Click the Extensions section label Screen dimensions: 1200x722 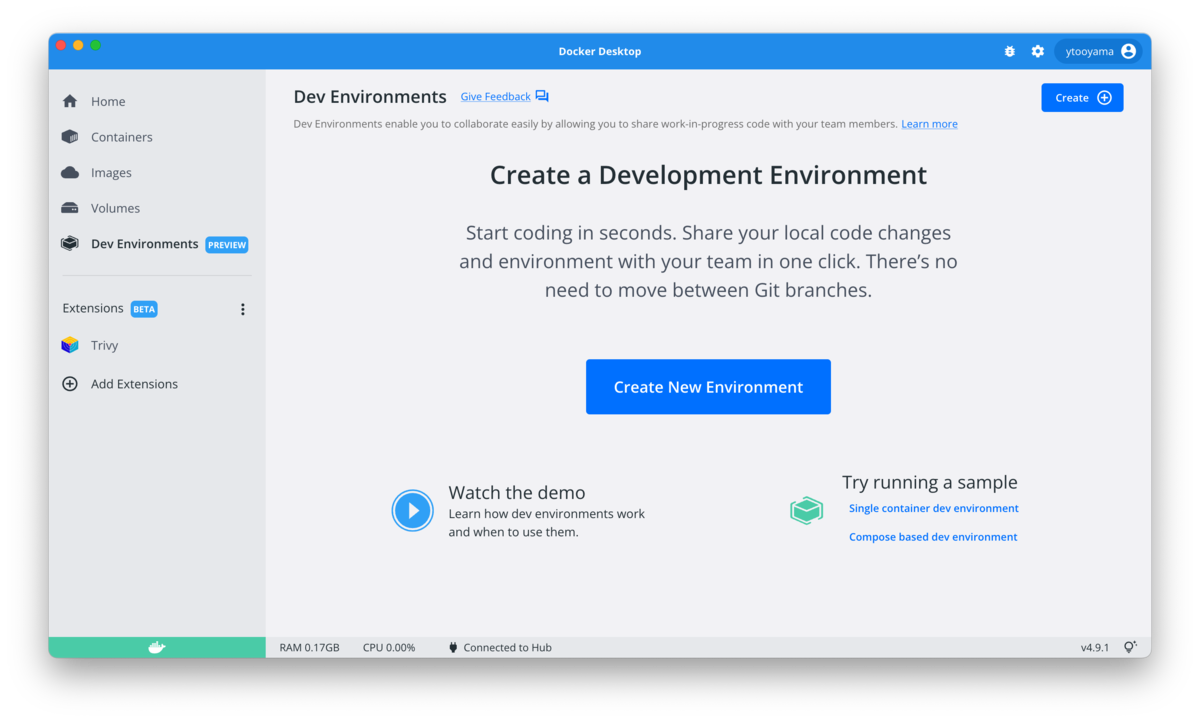pyautogui.click(x=93, y=308)
